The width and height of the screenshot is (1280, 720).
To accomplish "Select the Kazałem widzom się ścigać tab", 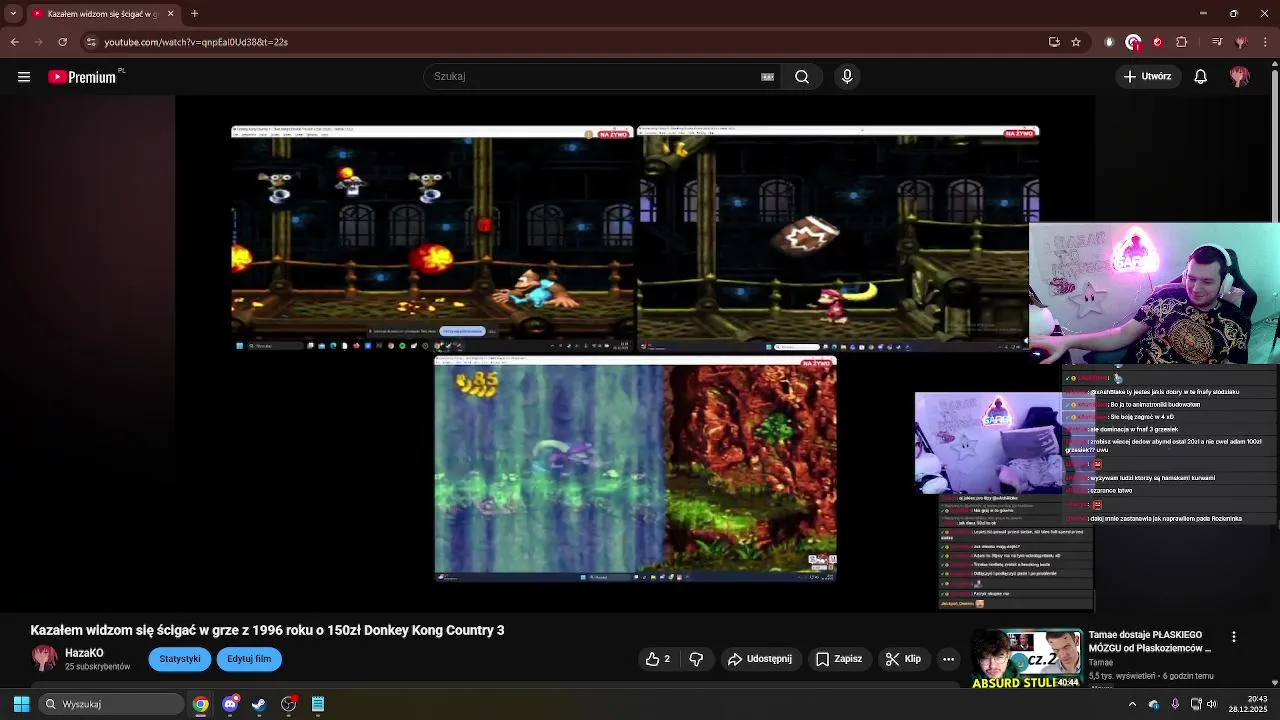I will pos(103,13).
